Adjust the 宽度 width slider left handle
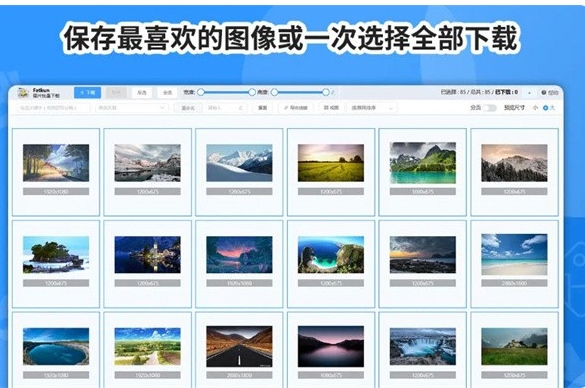 [x=201, y=92]
